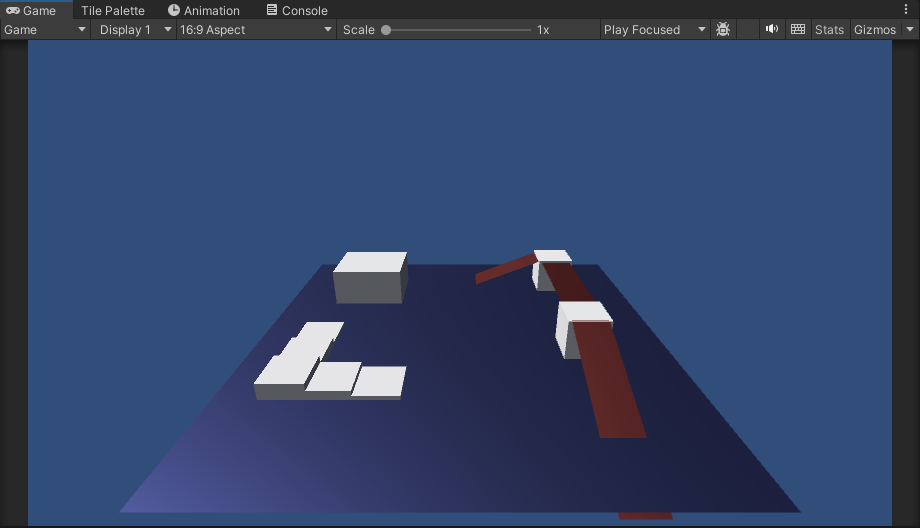Expand the Gizmos dropdown arrow
Screen dimensions: 920x528
pyautogui.click(x=910, y=29)
